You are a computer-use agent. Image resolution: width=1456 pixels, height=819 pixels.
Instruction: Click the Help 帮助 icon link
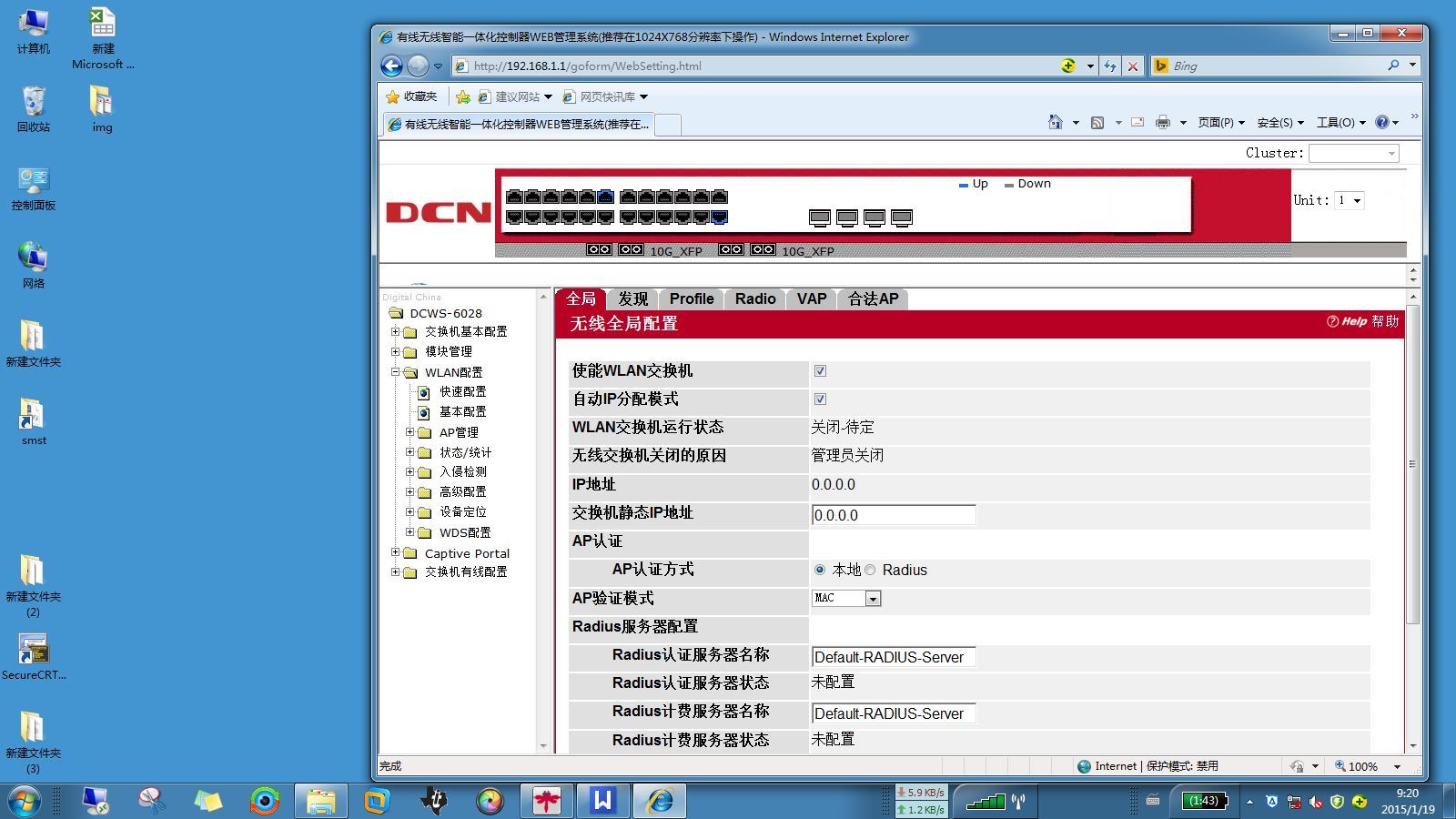1362,321
